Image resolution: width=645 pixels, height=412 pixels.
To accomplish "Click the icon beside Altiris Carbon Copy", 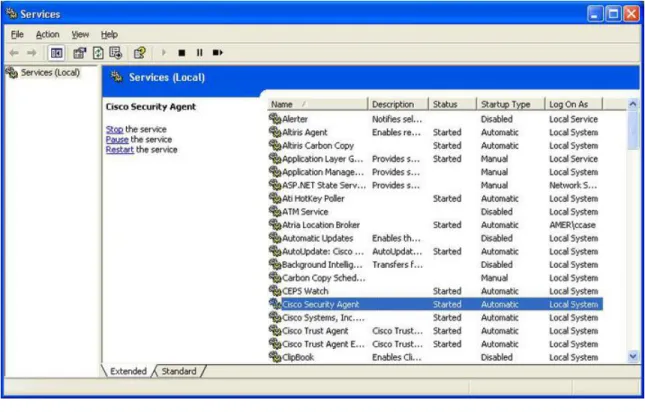I will 274,145.
